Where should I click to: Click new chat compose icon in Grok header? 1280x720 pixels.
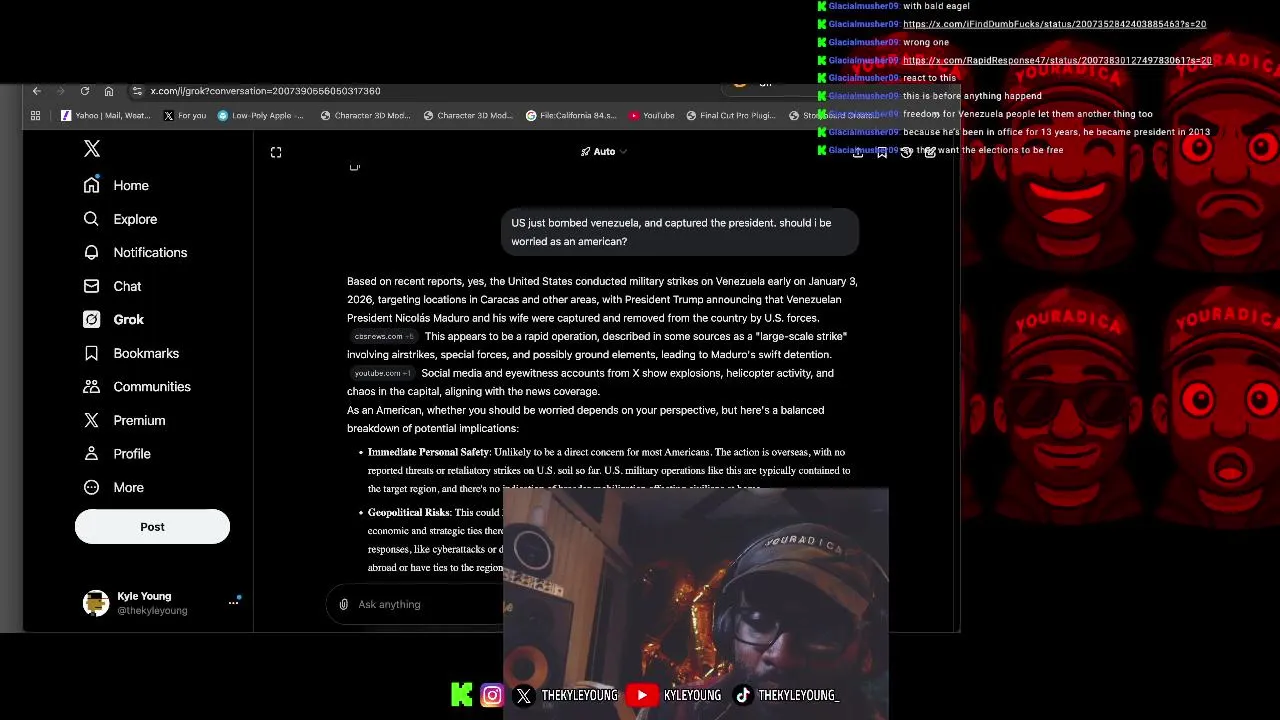[x=930, y=152]
